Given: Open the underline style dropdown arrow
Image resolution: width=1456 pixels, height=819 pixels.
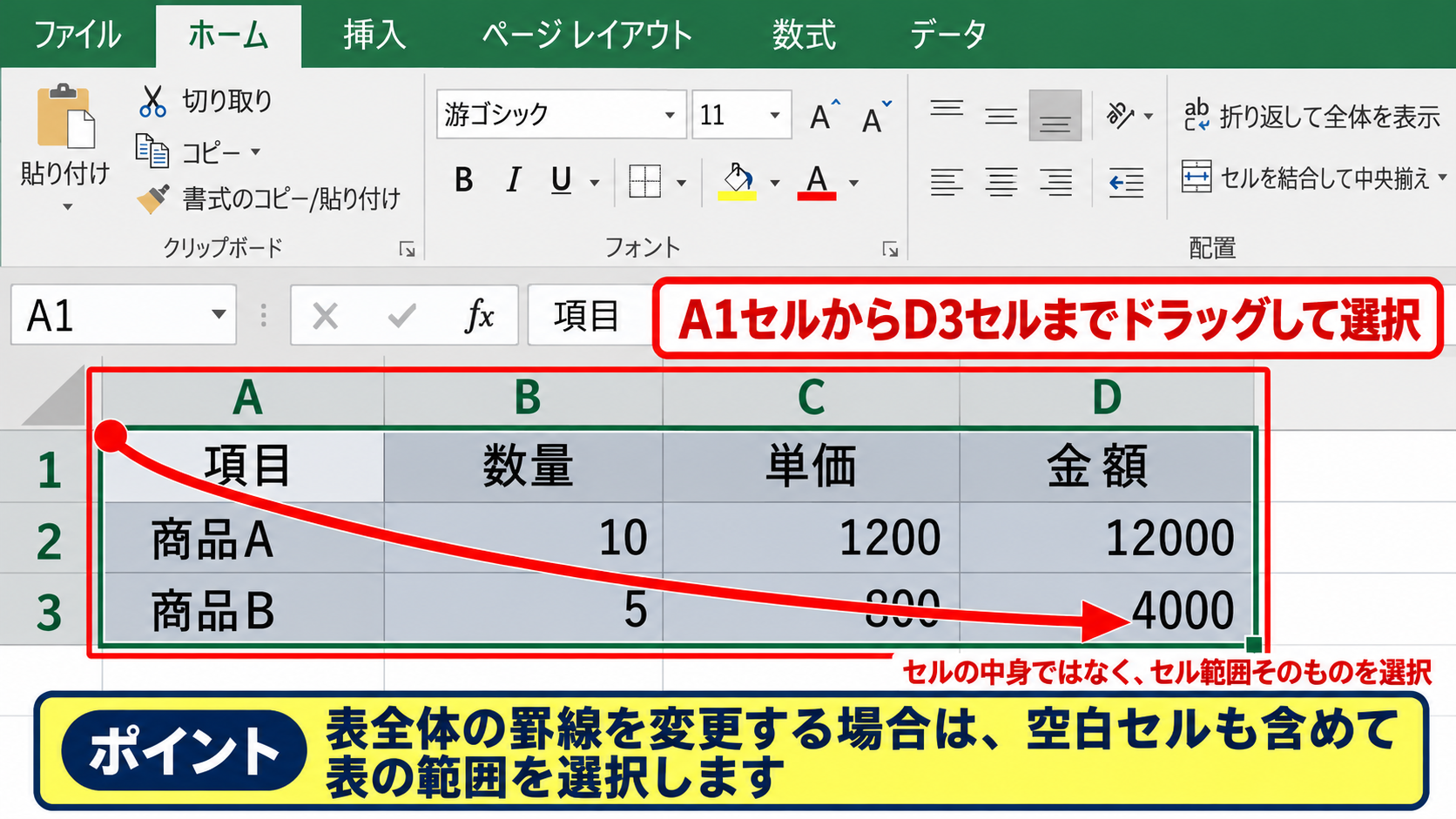Looking at the screenshot, I should click(x=595, y=183).
